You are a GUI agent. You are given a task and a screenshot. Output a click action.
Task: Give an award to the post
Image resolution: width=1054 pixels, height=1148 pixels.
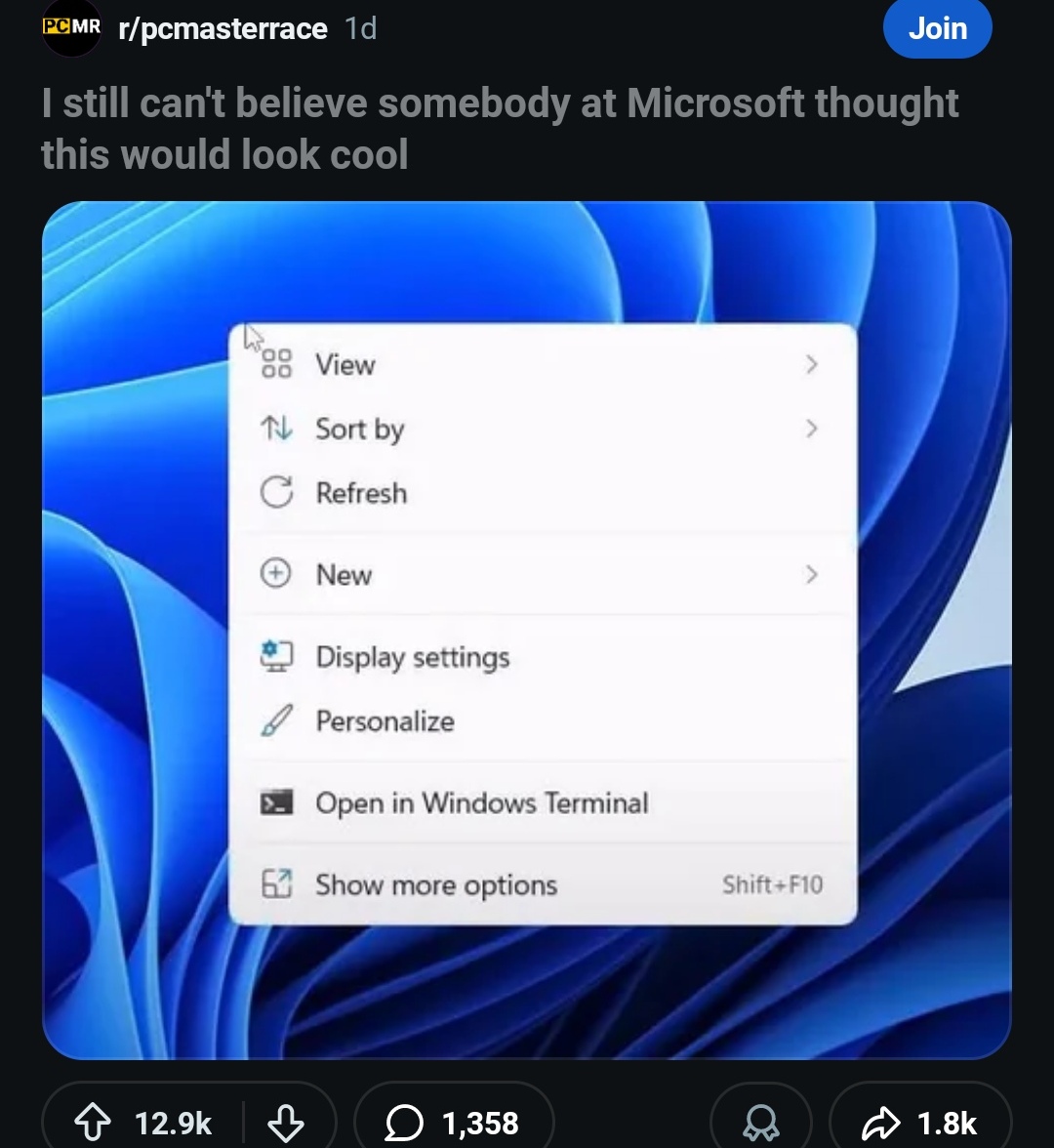click(x=761, y=1123)
